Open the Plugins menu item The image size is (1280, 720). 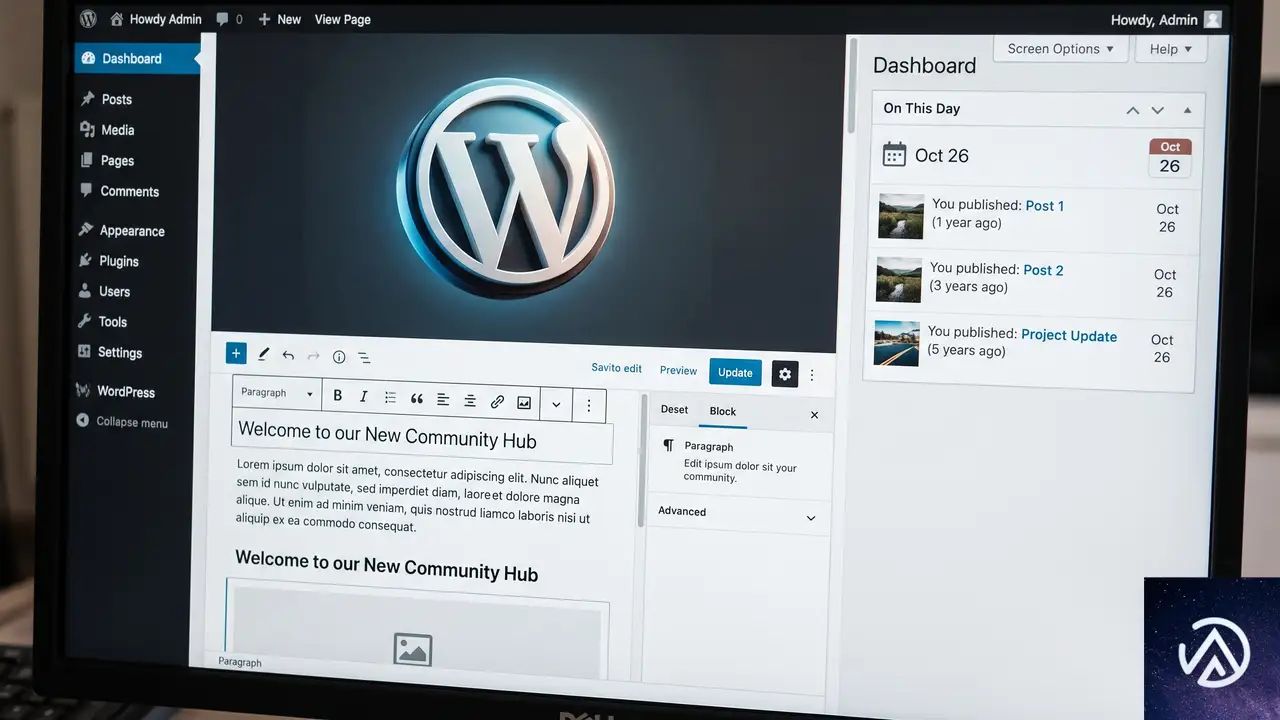tap(108, 261)
